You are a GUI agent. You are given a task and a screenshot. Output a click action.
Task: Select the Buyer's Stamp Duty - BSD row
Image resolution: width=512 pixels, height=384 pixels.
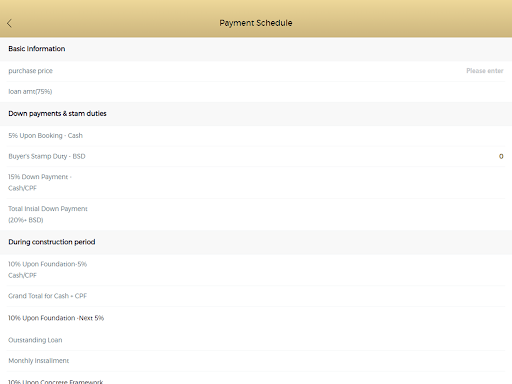[x=256, y=156]
